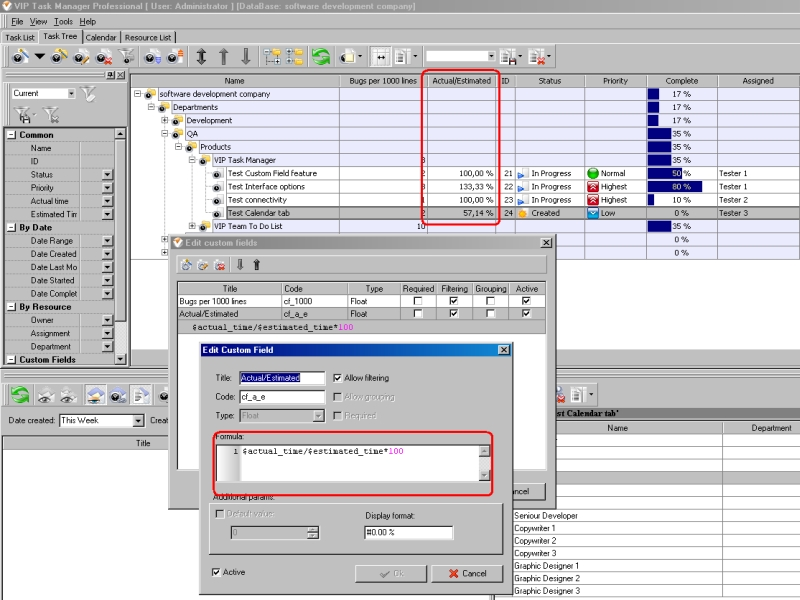
Task: Toggle the Active checkbox in Edit Custom Field
Action: [216, 572]
